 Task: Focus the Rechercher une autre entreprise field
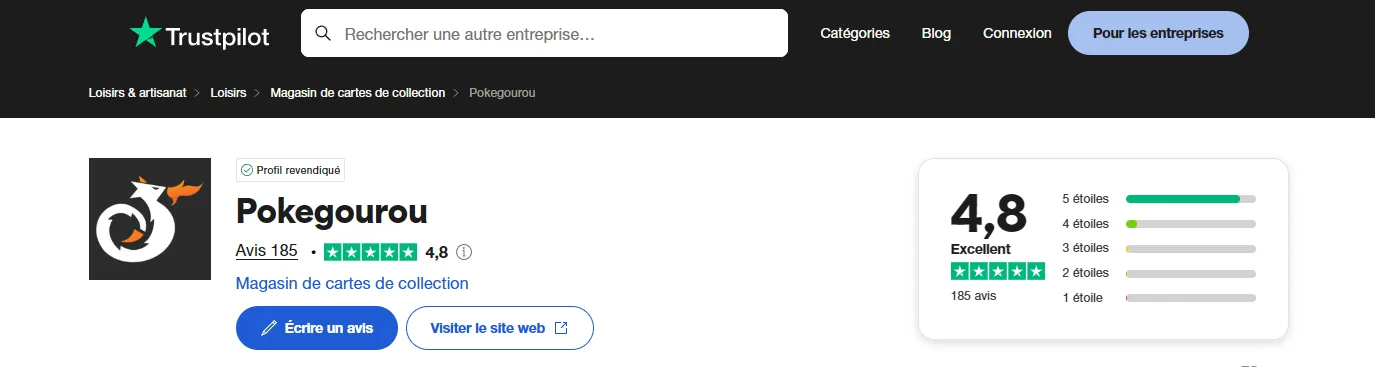544,33
